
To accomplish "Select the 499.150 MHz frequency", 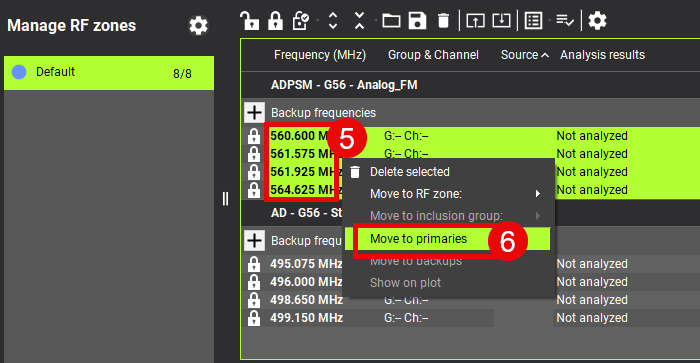I will click(x=306, y=318).
